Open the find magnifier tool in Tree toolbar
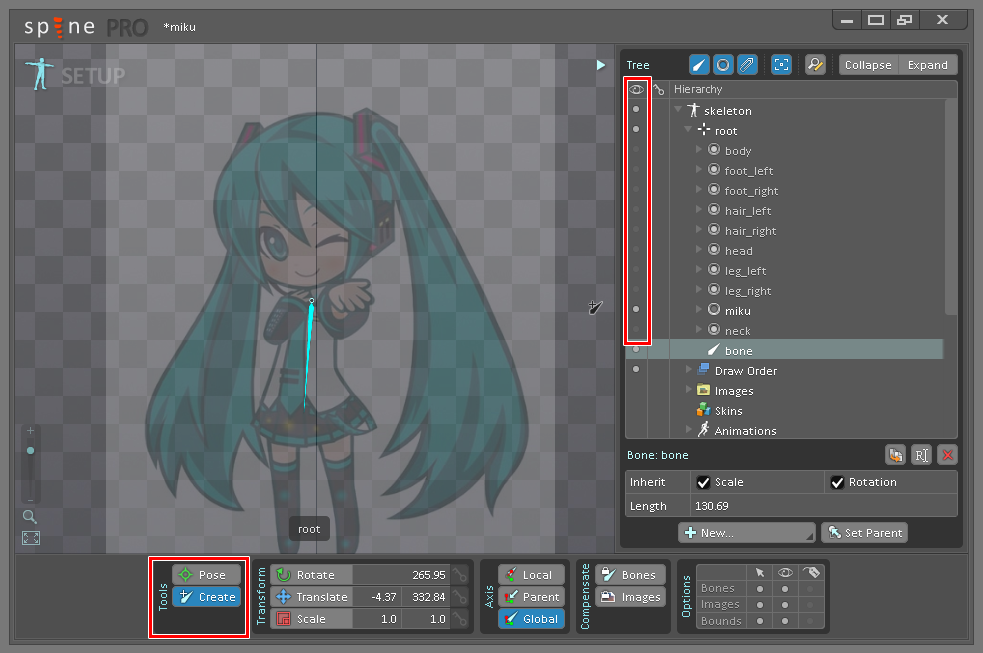The image size is (983, 653). tap(815, 65)
